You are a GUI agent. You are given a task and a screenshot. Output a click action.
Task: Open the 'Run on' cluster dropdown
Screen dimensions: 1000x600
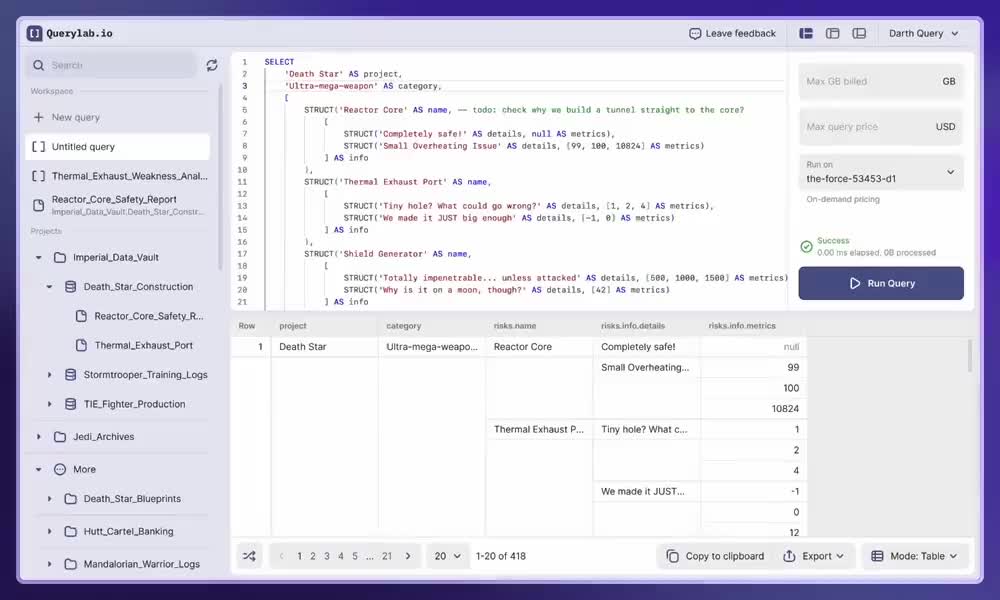(x=880, y=173)
